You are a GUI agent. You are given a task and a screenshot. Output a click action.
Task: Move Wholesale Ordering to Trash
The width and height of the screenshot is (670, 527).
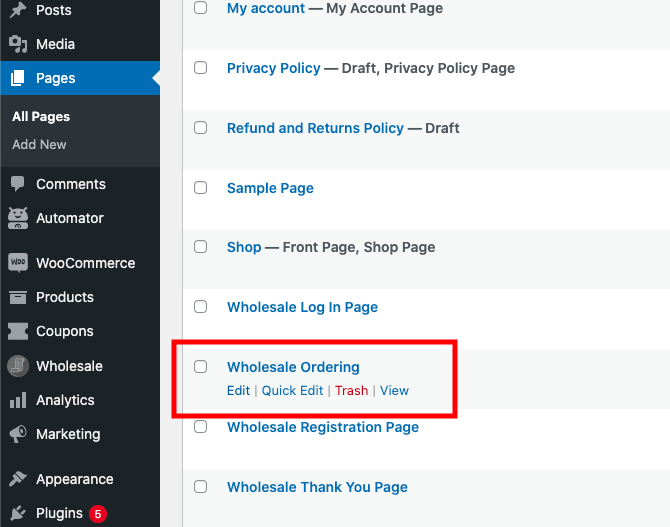click(351, 390)
